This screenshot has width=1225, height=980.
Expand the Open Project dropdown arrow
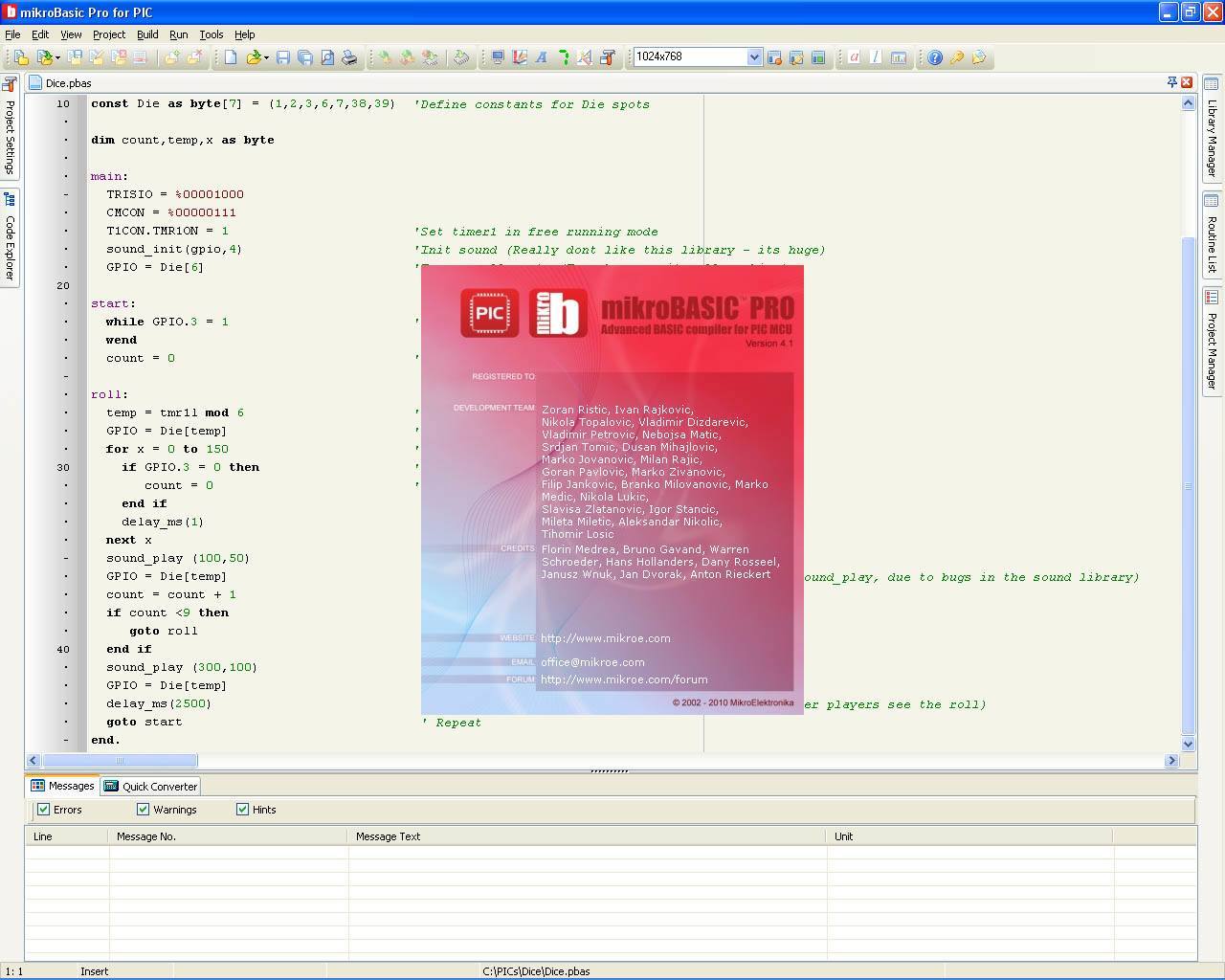click(57, 57)
